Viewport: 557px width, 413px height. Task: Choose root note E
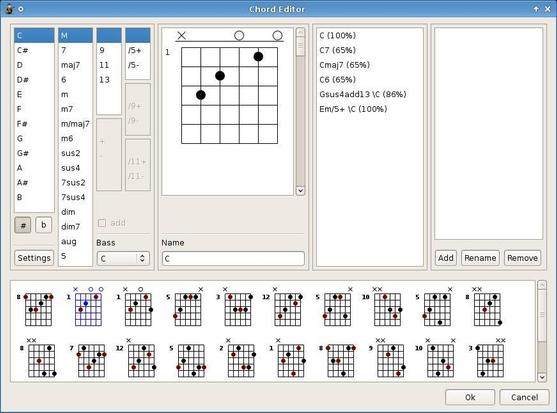[x=34, y=94]
